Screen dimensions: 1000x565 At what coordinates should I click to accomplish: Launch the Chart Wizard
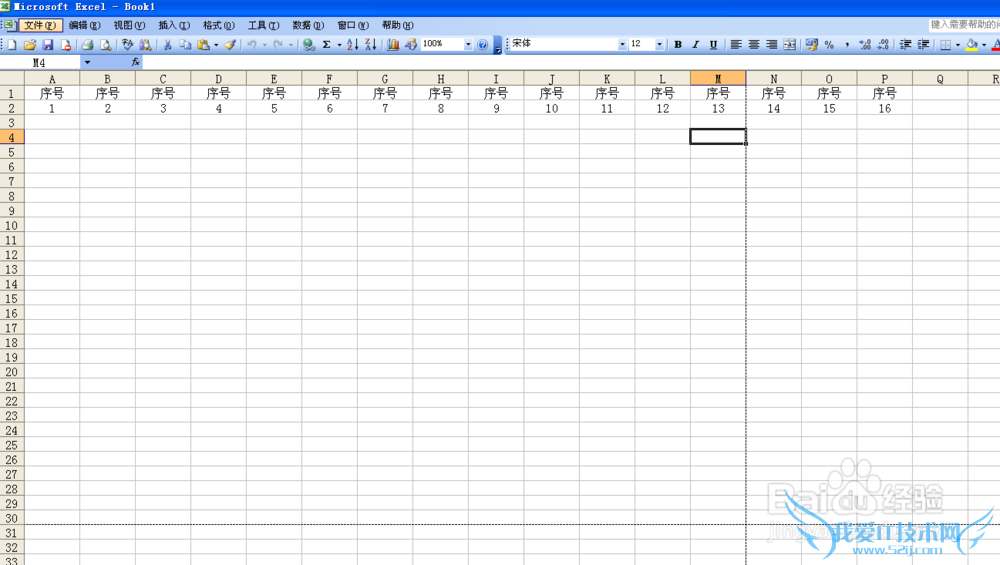(393, 45)
